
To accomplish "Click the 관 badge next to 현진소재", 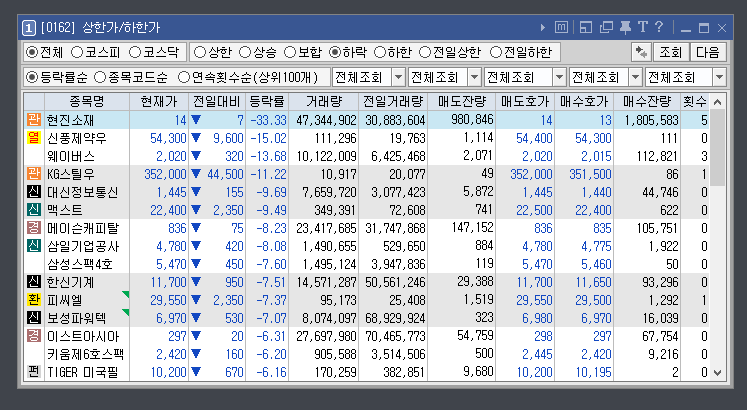I will (x=33, y=120).
